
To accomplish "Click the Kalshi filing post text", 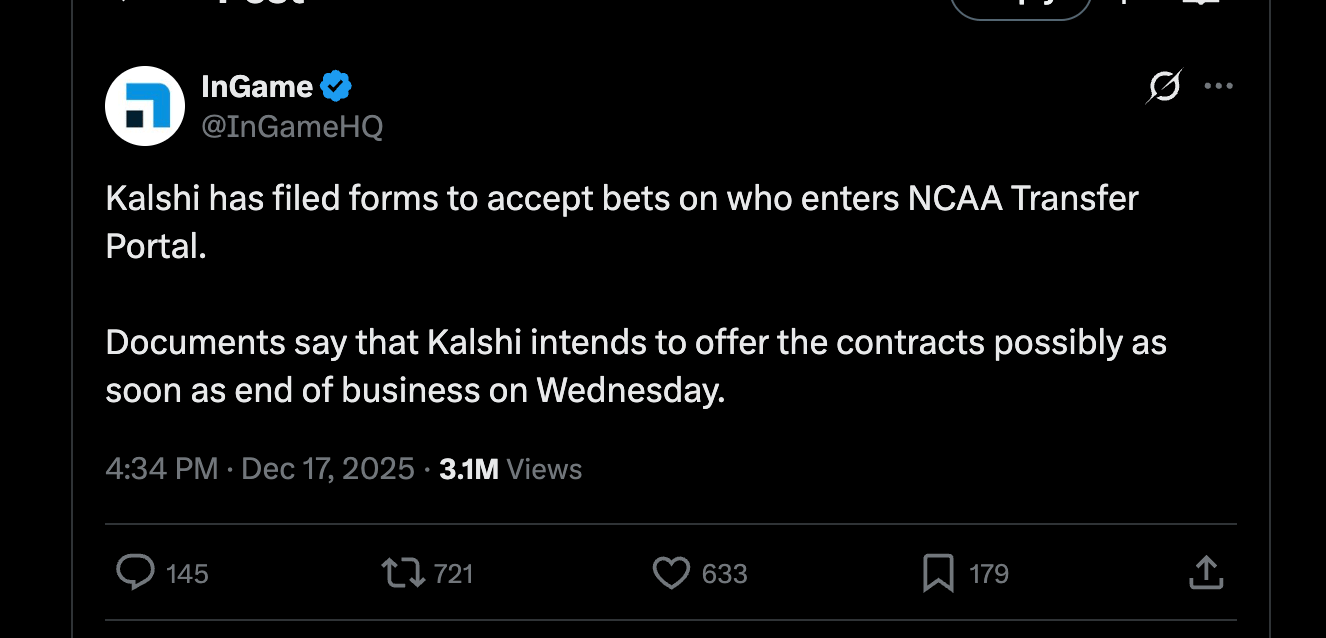I will [x=620, y=295].
